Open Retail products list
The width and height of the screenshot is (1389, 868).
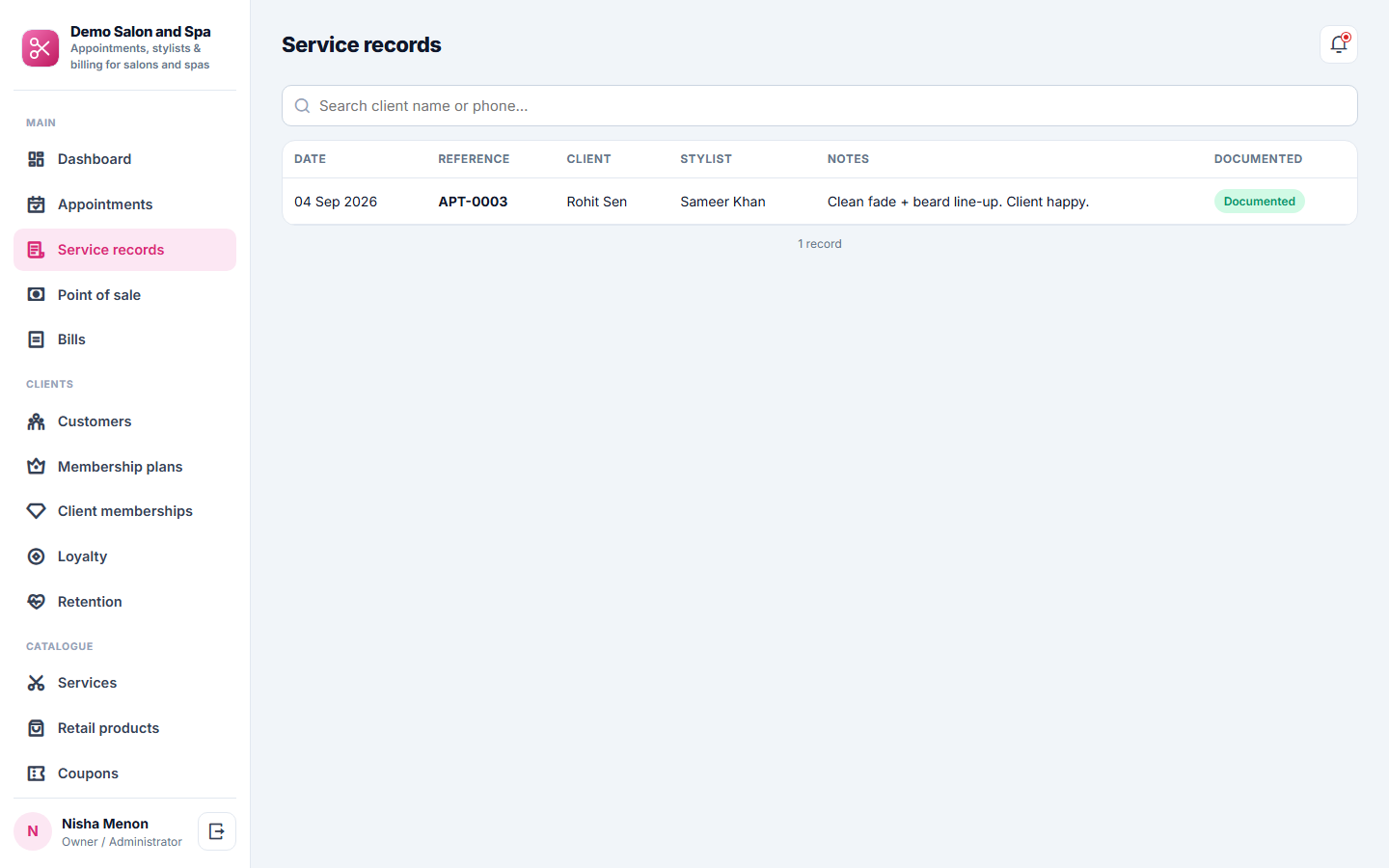point(124,728)
